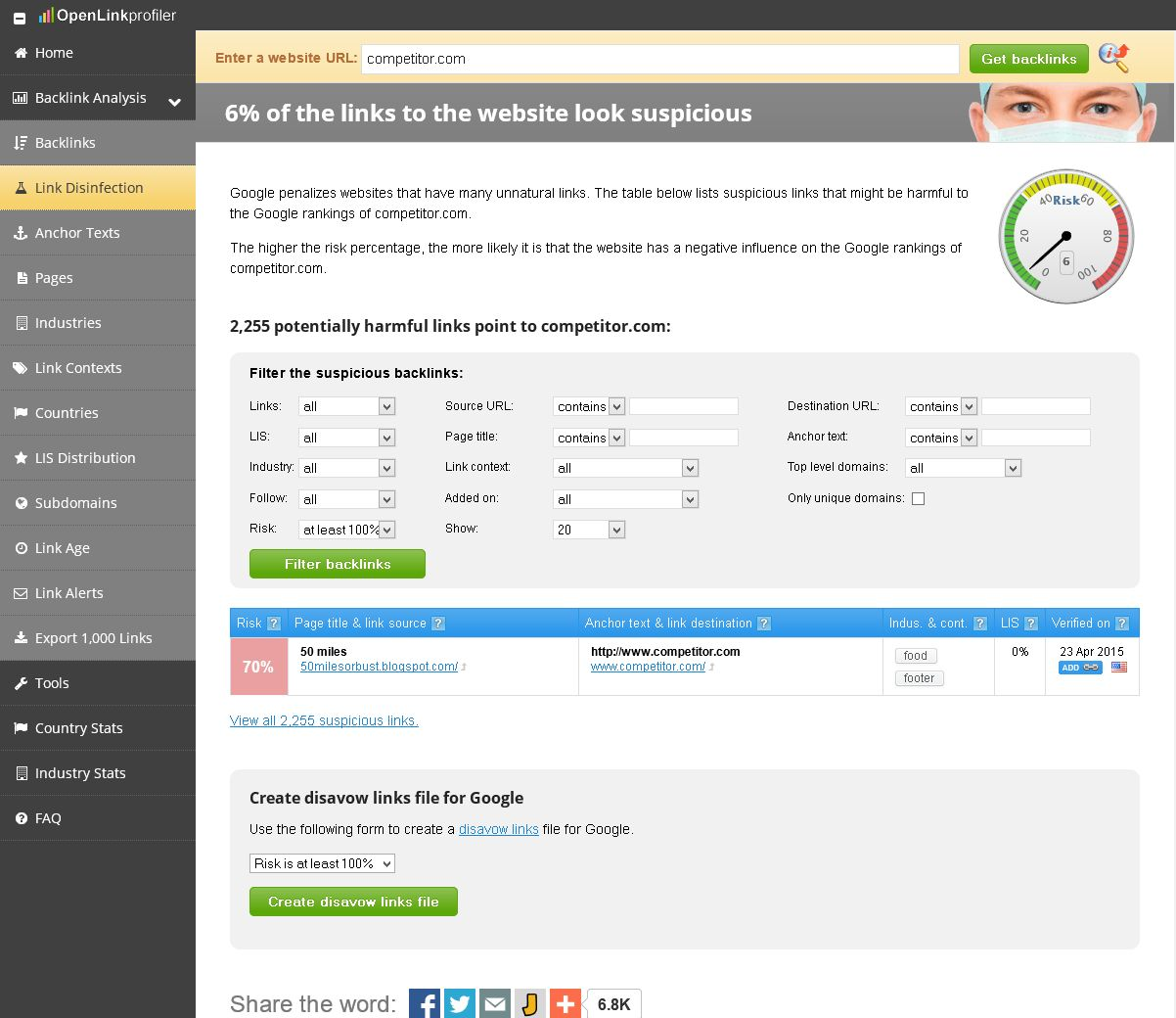Select Link Disinfection in the sidebar
This screenshot has height=1018, width=1176.
click(98, 188)
